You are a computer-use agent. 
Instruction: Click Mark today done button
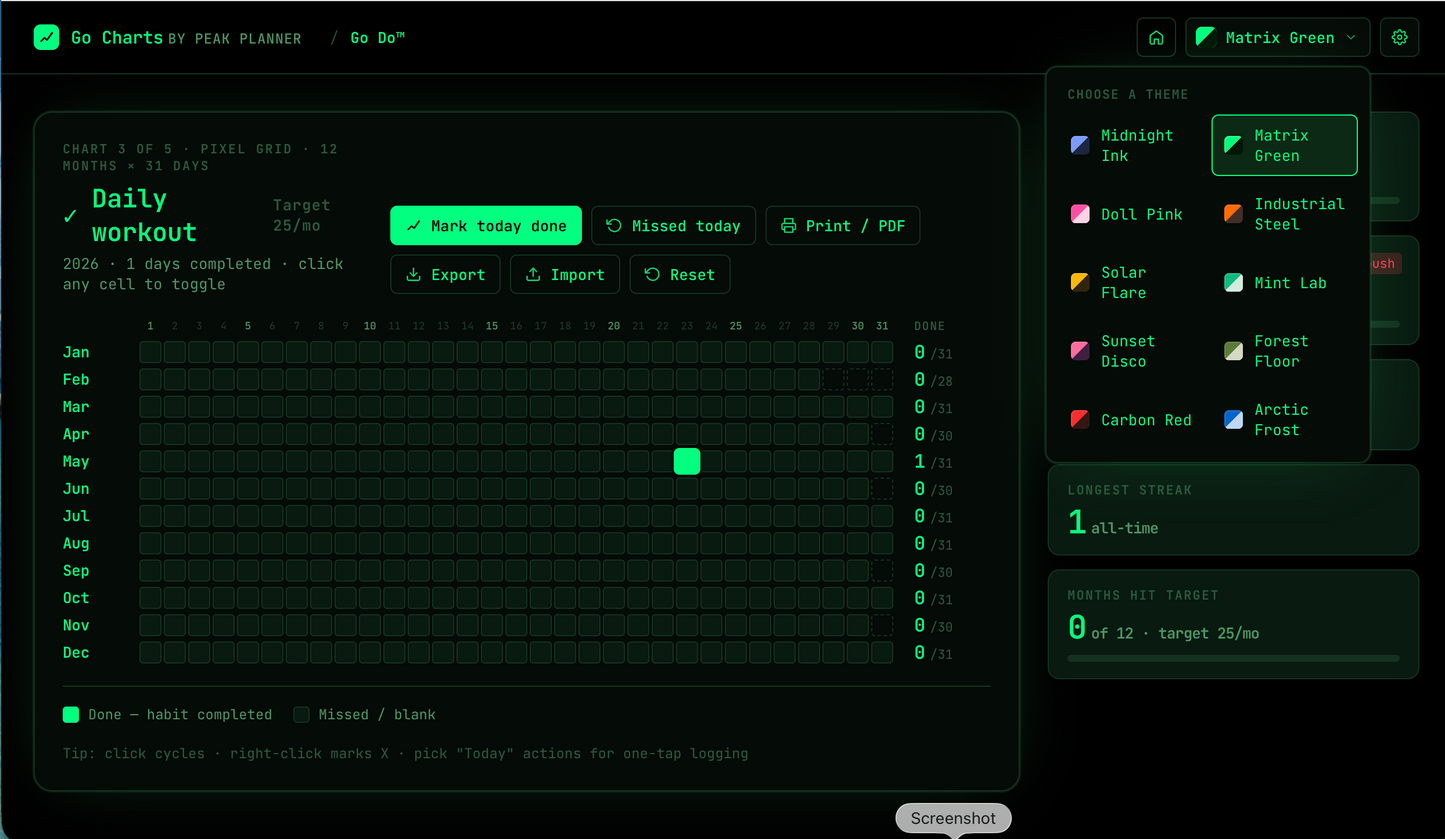tap(486, 226)
